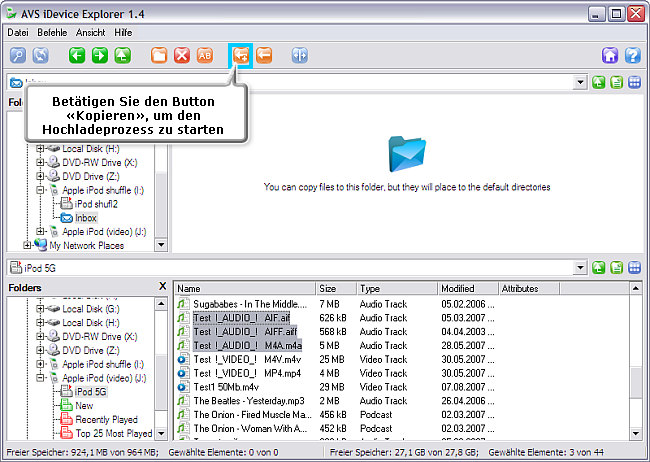Select iPod shufl2 in upper tree
Viewport: 650px width, 462px height.
coord(96,204)
